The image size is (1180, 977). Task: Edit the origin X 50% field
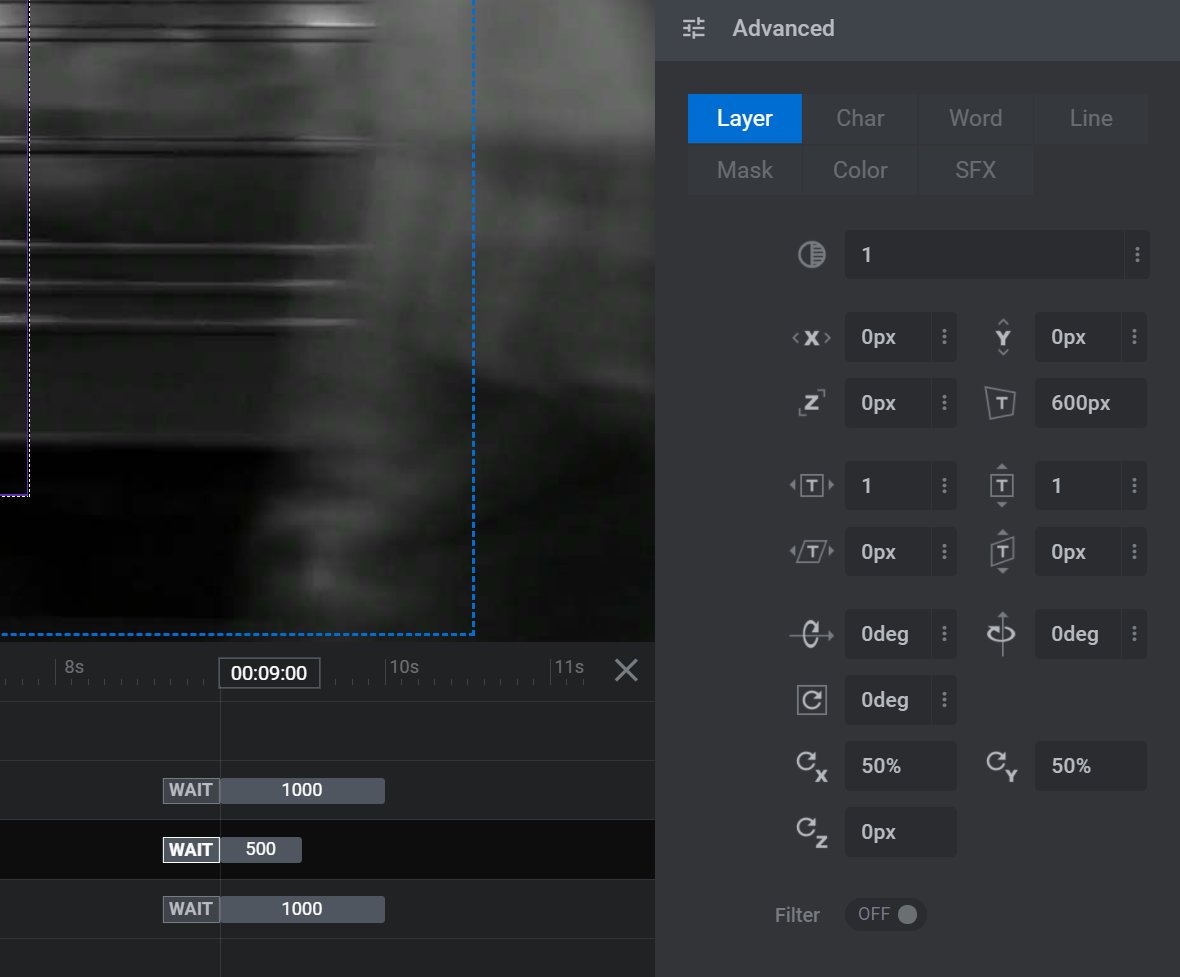click(x=900, y=766)
